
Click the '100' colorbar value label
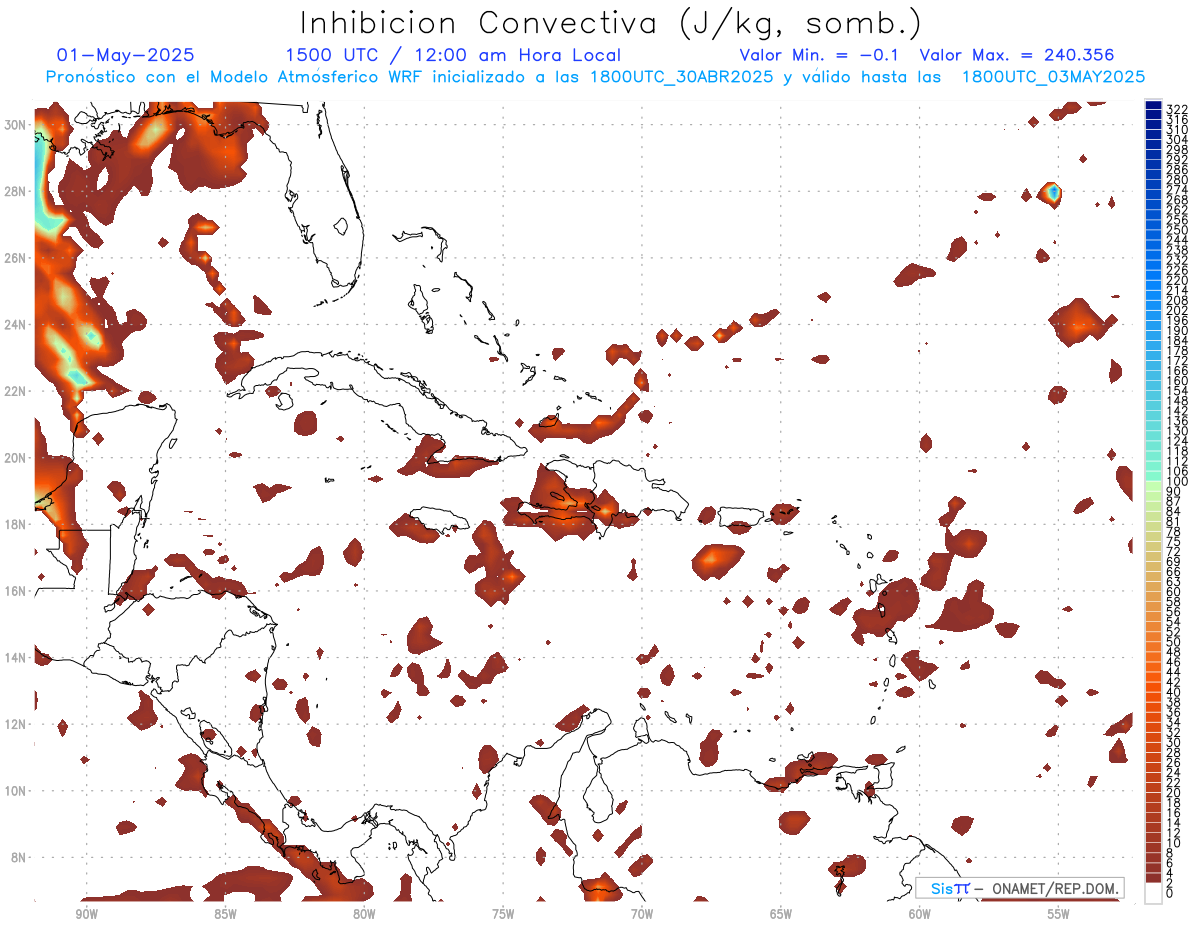(1177, 482)
